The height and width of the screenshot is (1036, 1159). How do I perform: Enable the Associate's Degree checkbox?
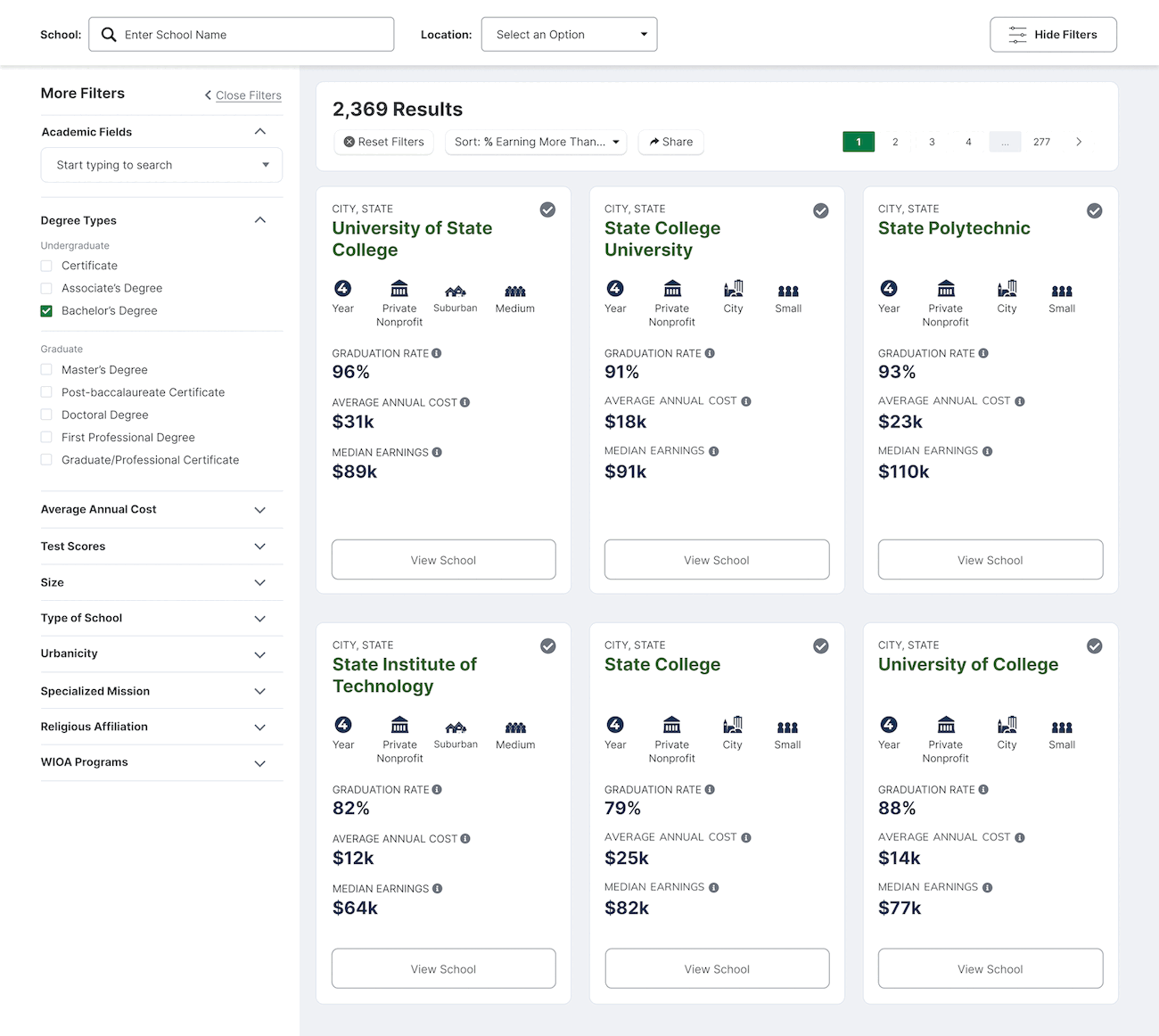46,289
